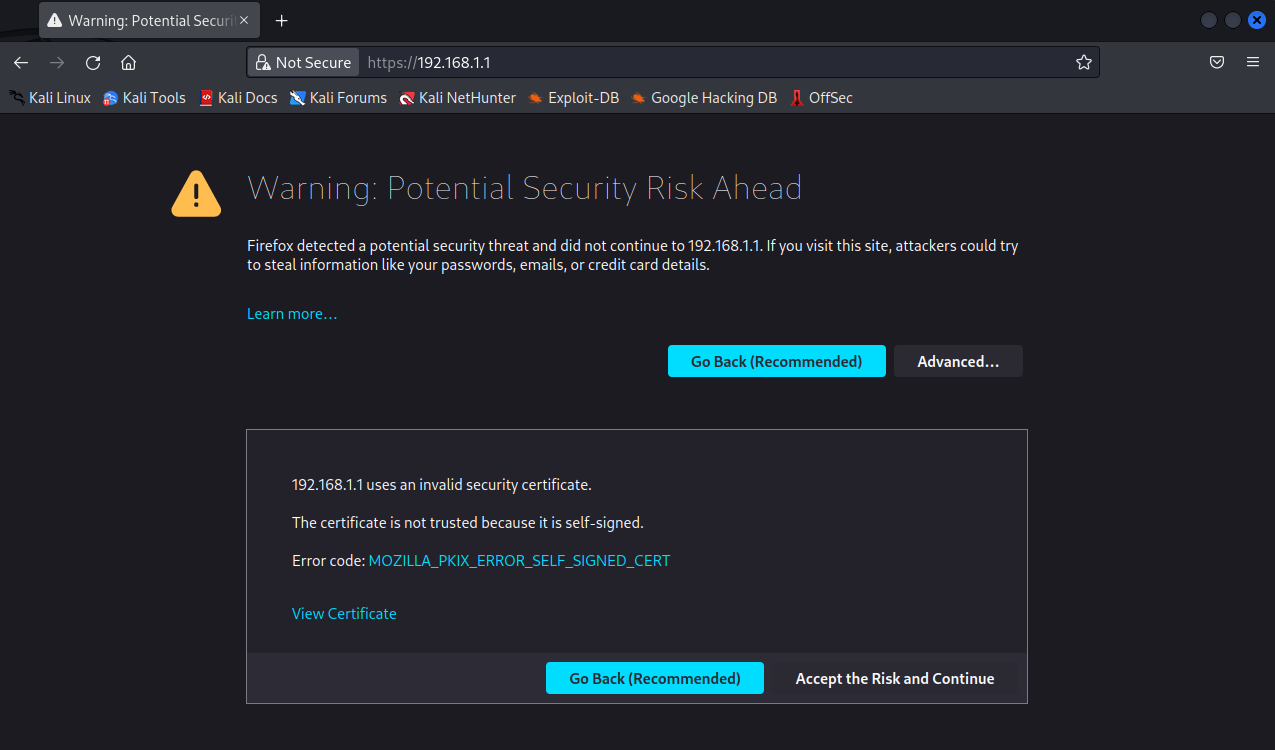This screenshot has width=1275, height=750.
Task: Click the MOZILLA_PKIX_ERROR_SELF_SIGNED_CERT error code link
Action: 519,561
